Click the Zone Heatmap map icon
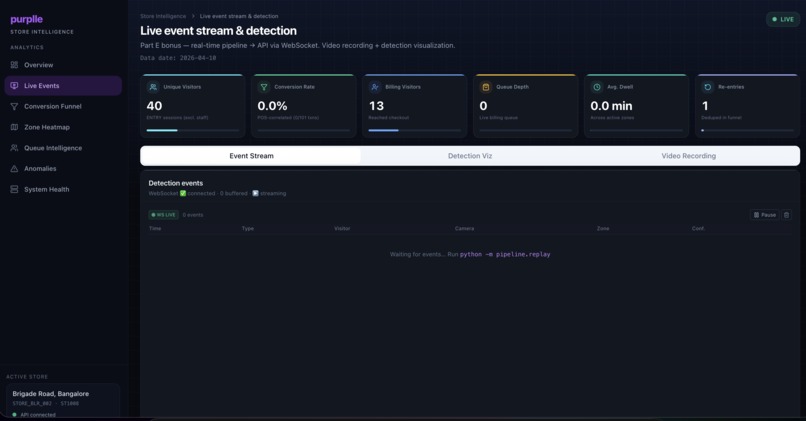Image resolution: width=806 pixels, height=421 pixels. [14, 127]
